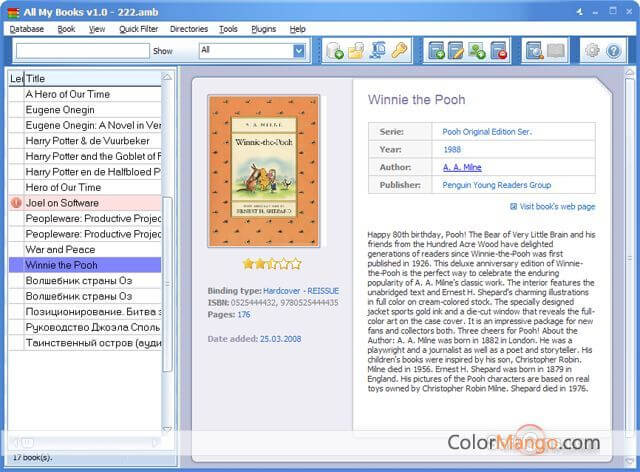Search for a book with magnifier icon
This screenshot has height=472, width=640.
[534, 51]
